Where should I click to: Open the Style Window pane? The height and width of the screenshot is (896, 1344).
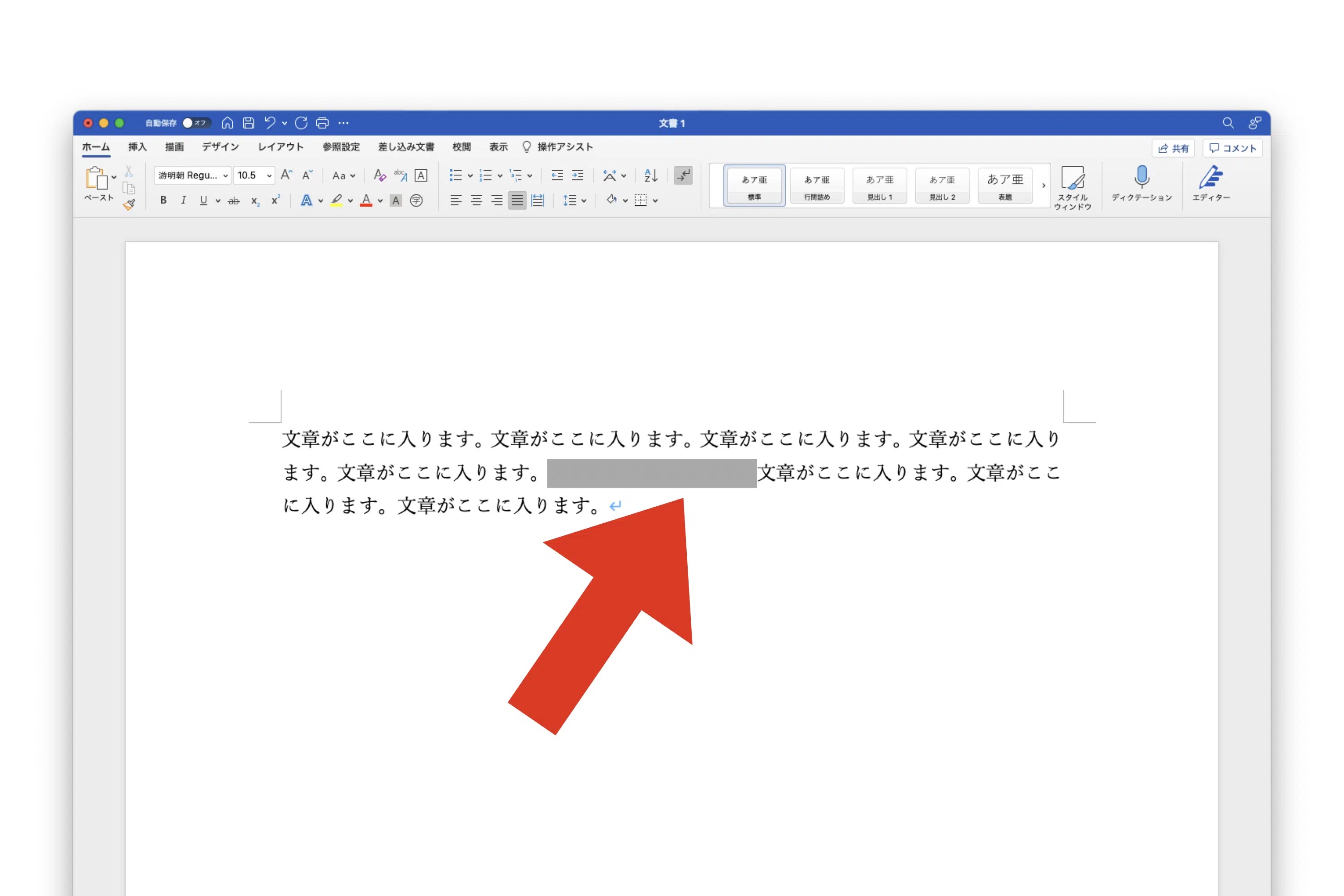1073,188
